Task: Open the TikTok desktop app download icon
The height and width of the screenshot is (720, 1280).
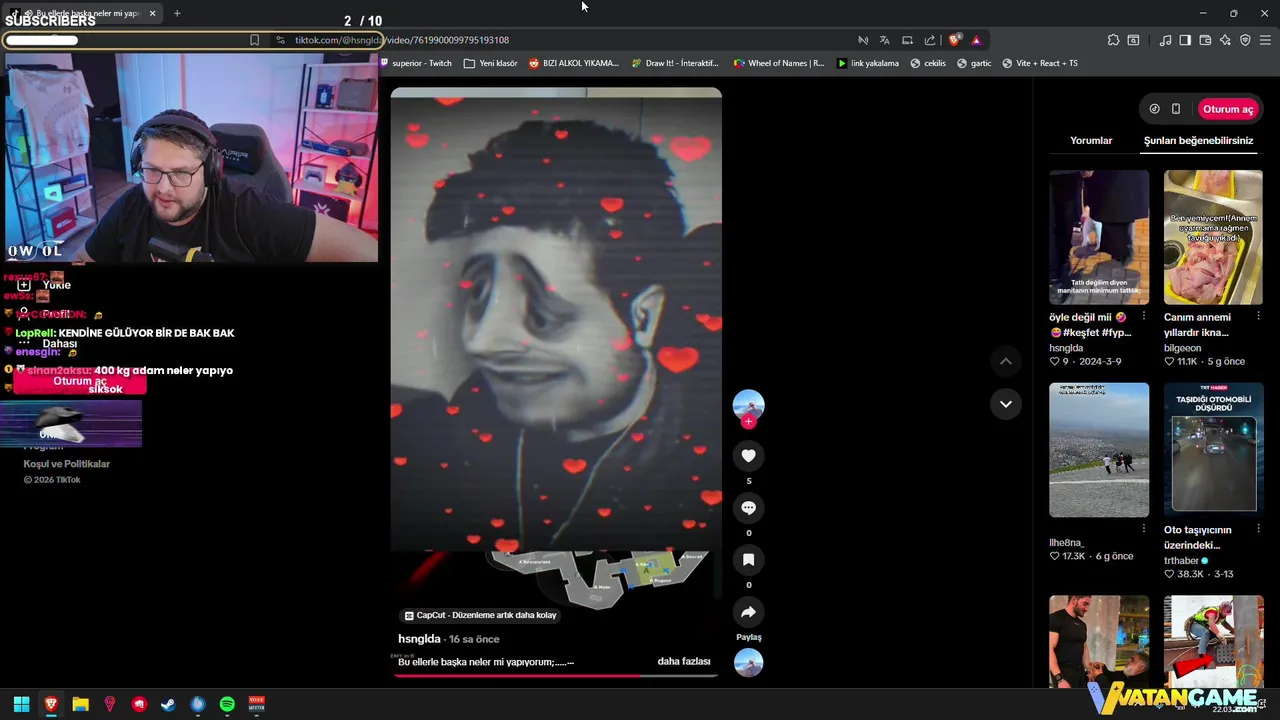Action: tap(1154, 109)
